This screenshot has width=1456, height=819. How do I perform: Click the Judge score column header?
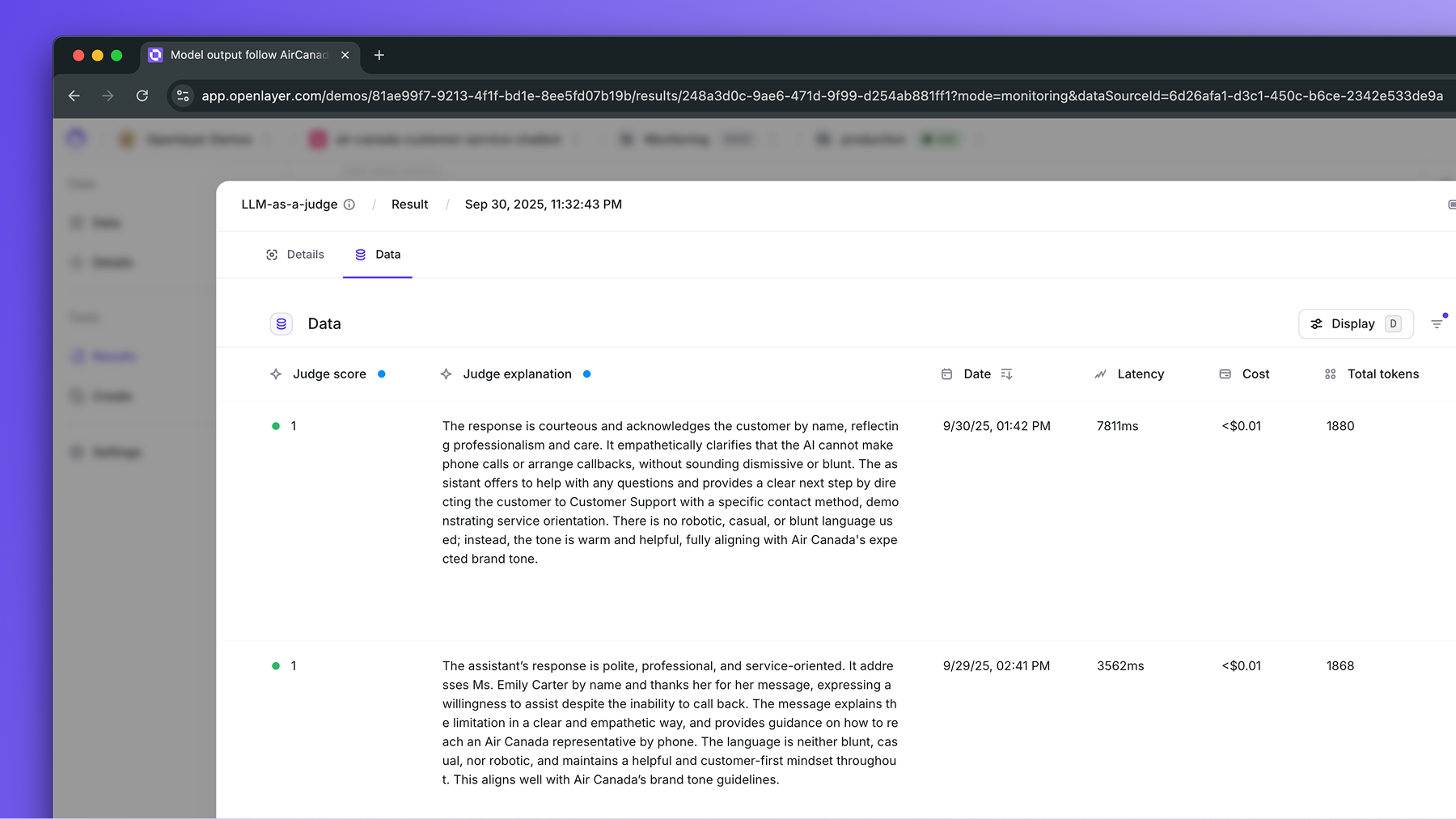(329, 374)
